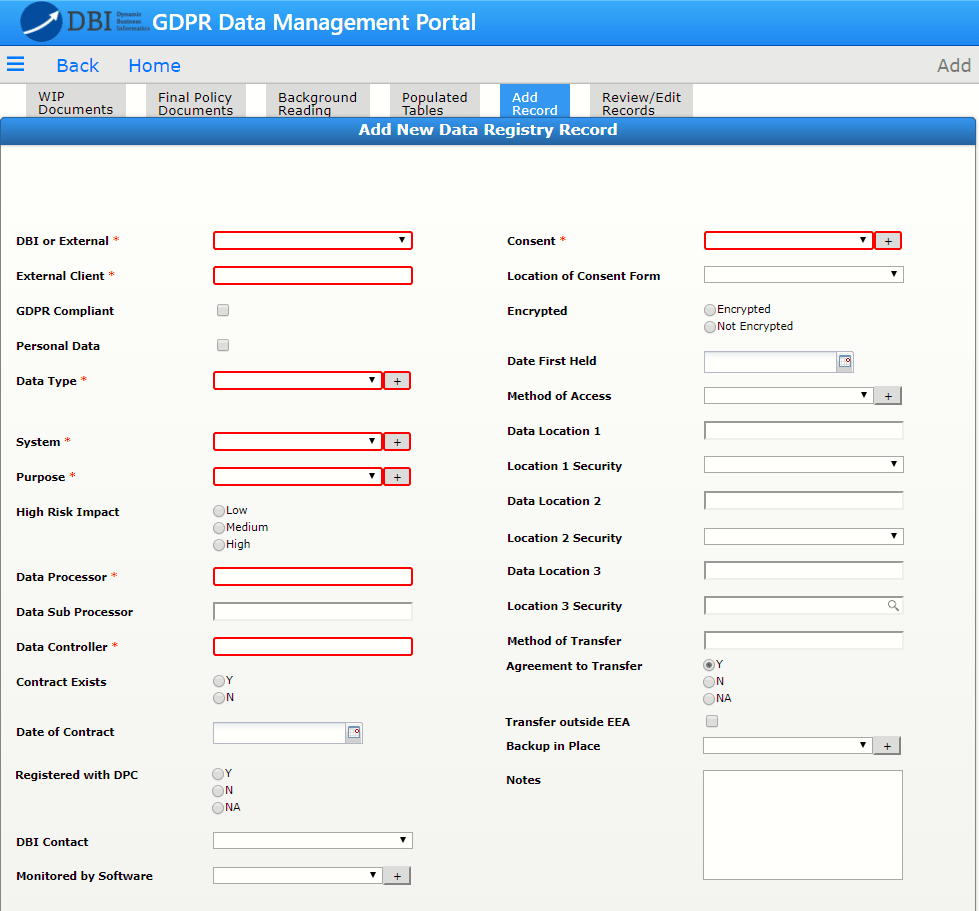Click into Data Controller field
This screenshot has width=979, height=911.
(313, 646)
